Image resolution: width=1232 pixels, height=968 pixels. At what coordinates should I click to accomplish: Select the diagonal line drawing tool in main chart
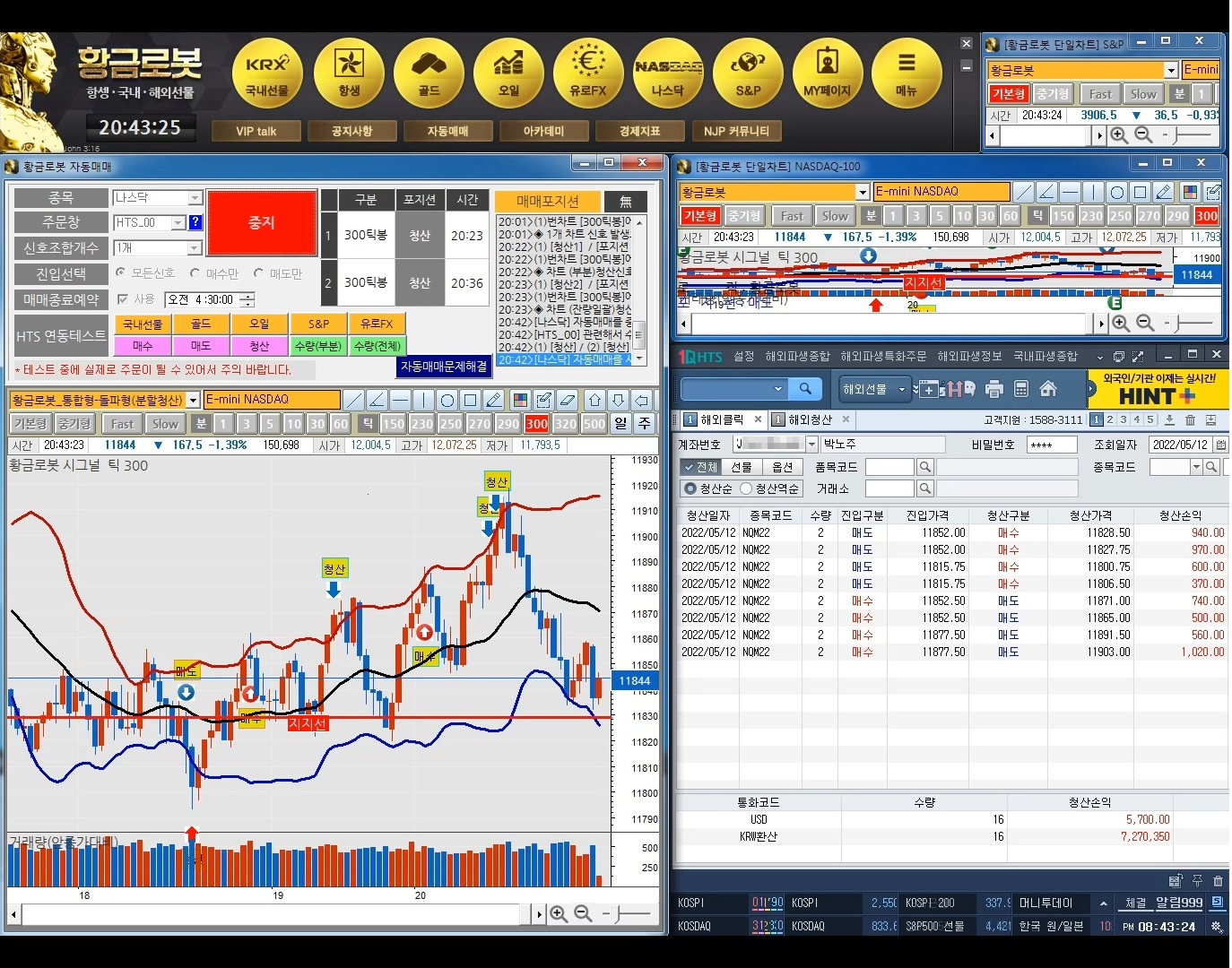354,400
